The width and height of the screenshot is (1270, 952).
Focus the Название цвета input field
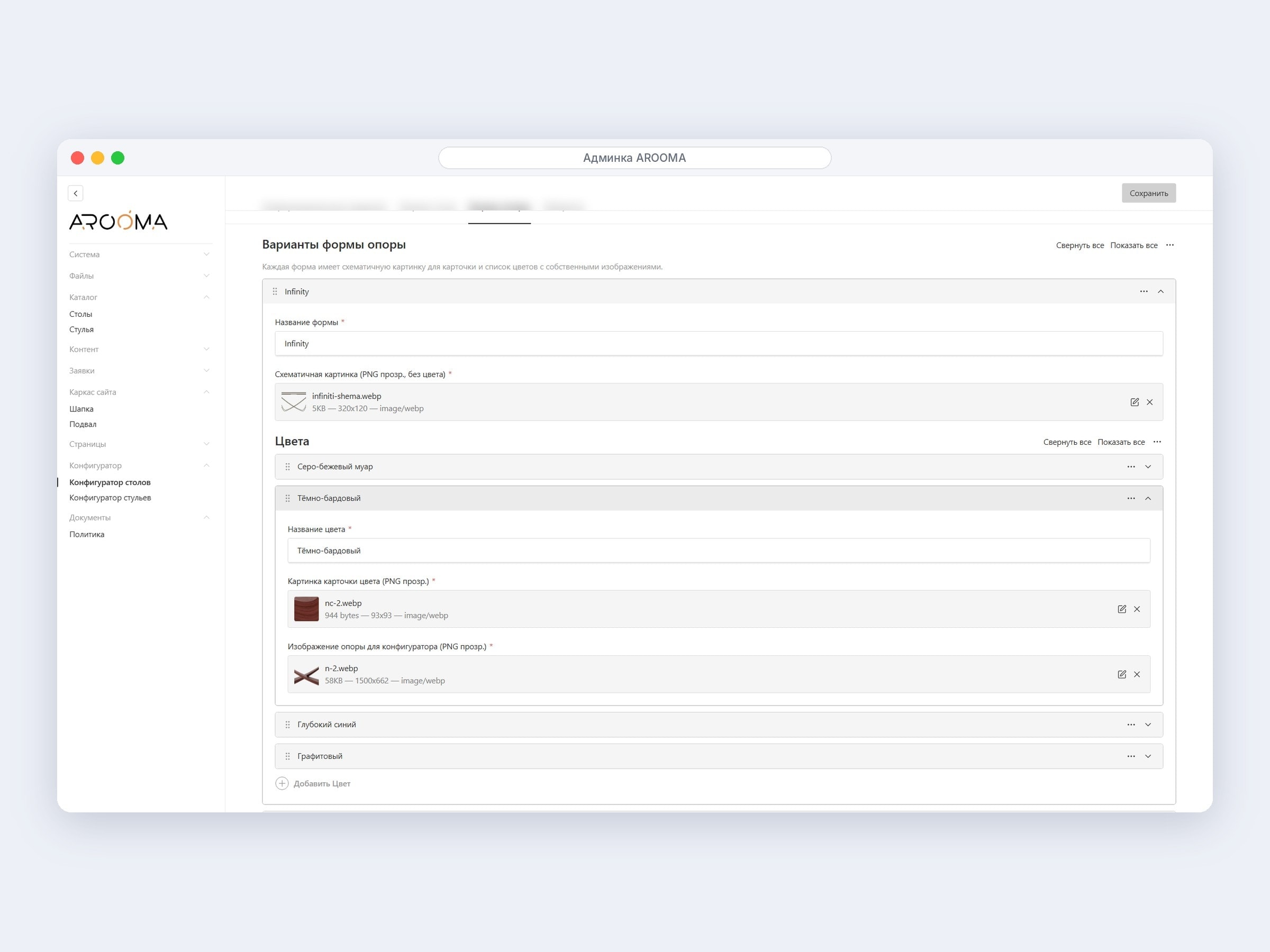click(719, 551)
